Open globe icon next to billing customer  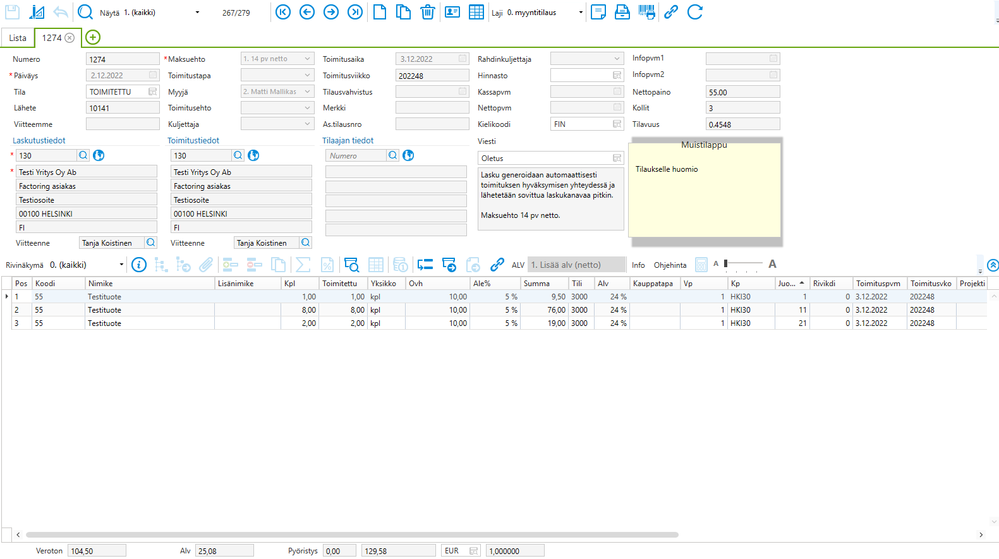tap(99, 156)
